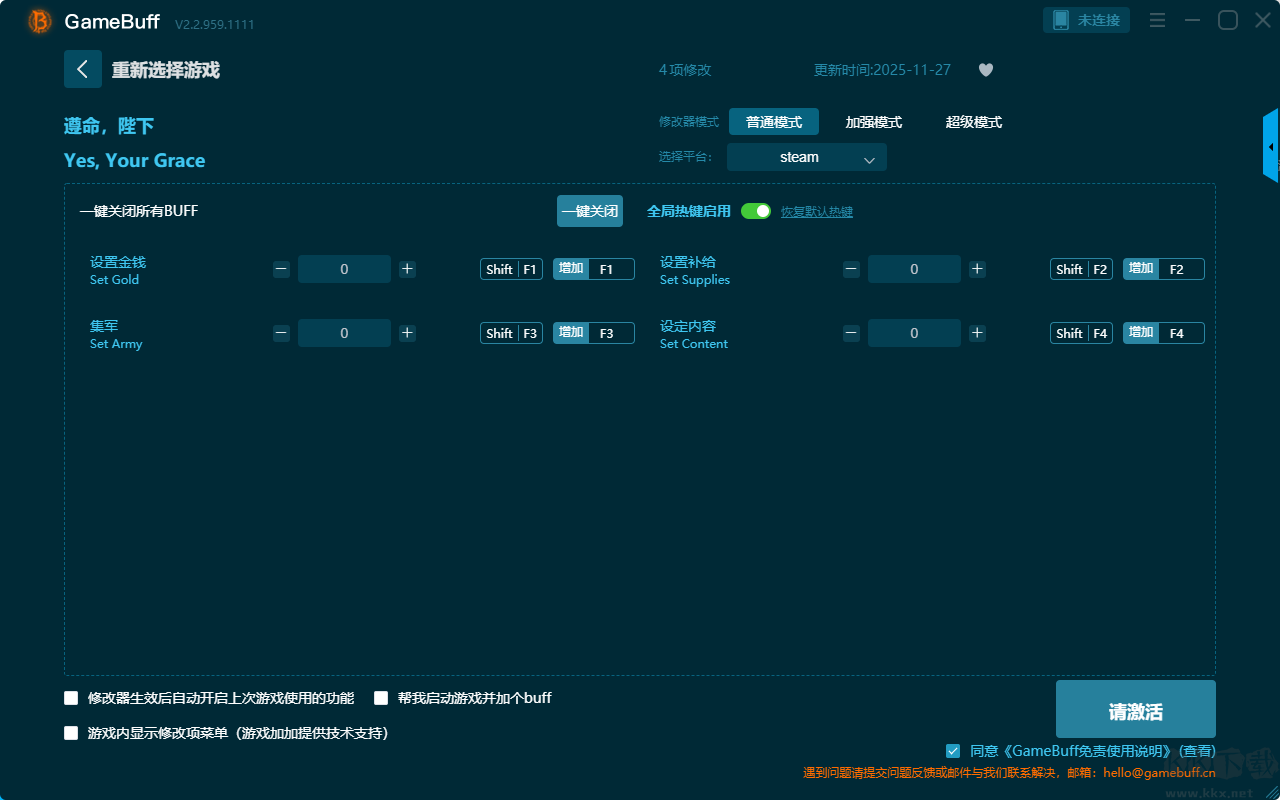Select 超级模式 mode tab
Image resolution: width=1280 pixels, height=800 pixels.
[973, 122]
